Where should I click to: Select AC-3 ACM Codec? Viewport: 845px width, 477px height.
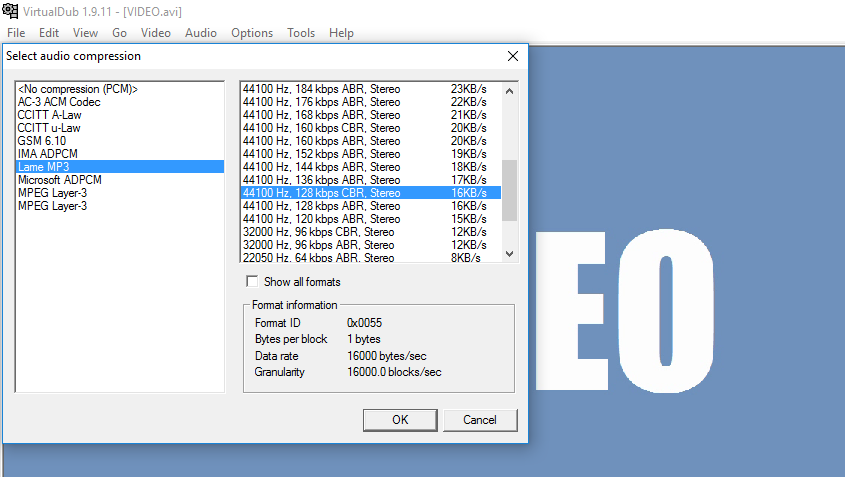(120, 102)
